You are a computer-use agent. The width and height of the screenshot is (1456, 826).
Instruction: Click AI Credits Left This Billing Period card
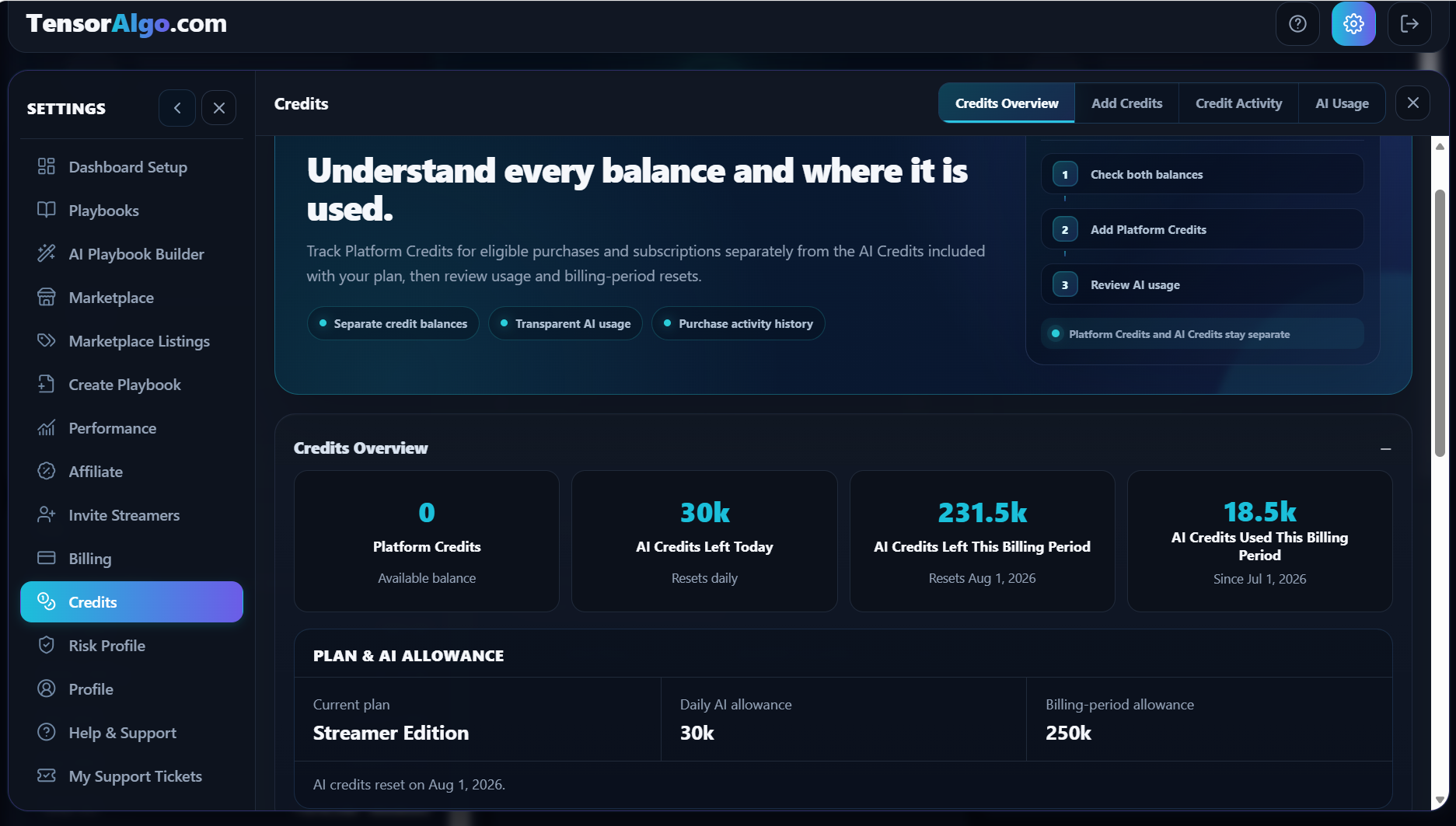point(983,542)
